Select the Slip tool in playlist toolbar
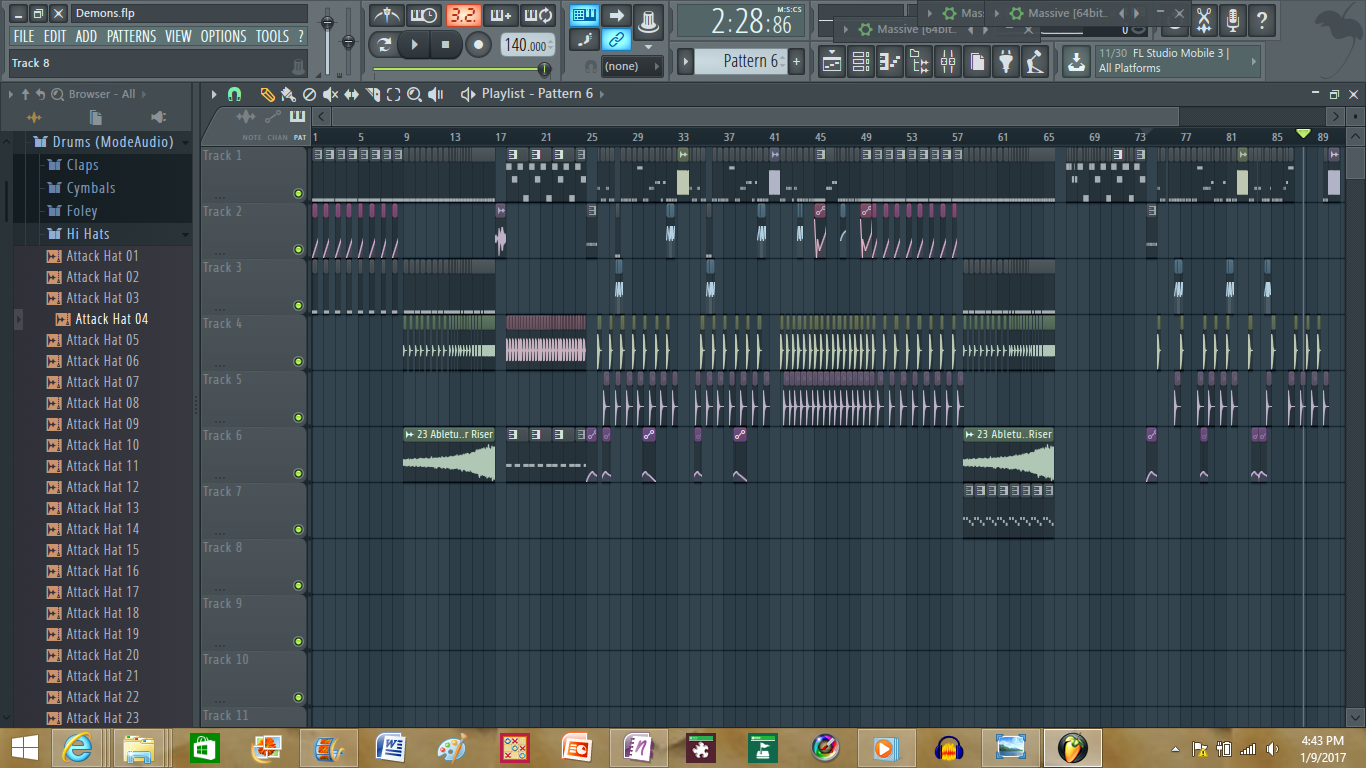The image size is (1366, 768). click(x=351, y=94)
